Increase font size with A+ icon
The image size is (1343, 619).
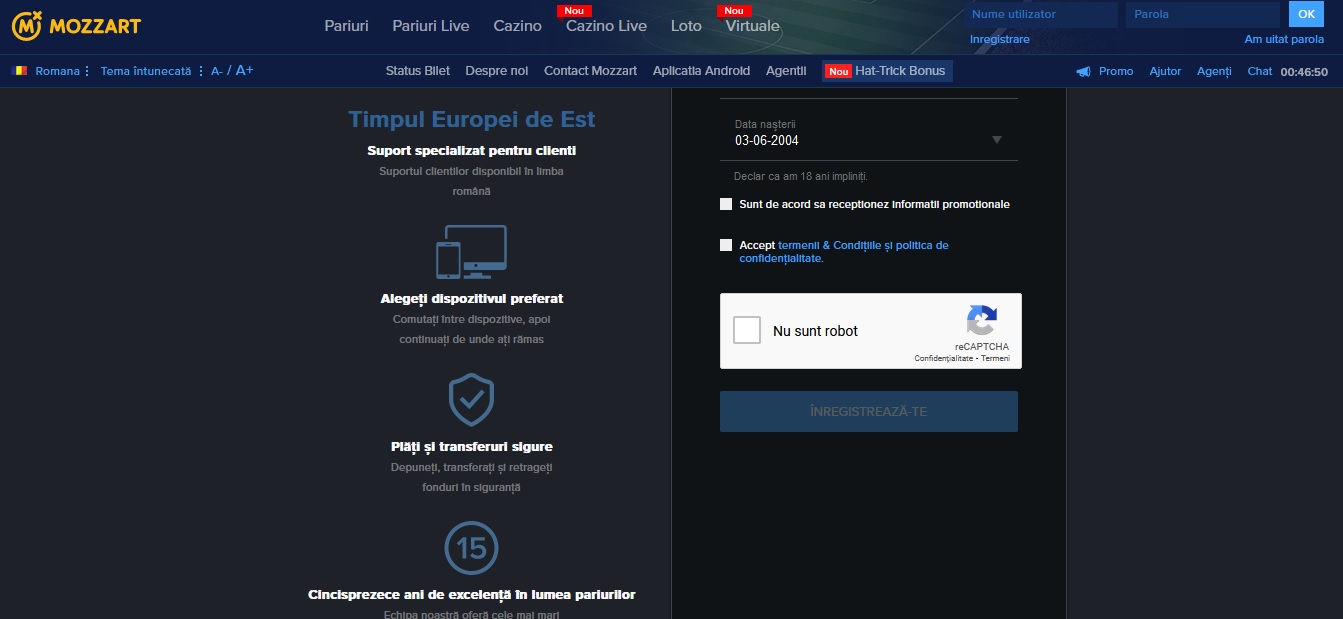point(244,70)
